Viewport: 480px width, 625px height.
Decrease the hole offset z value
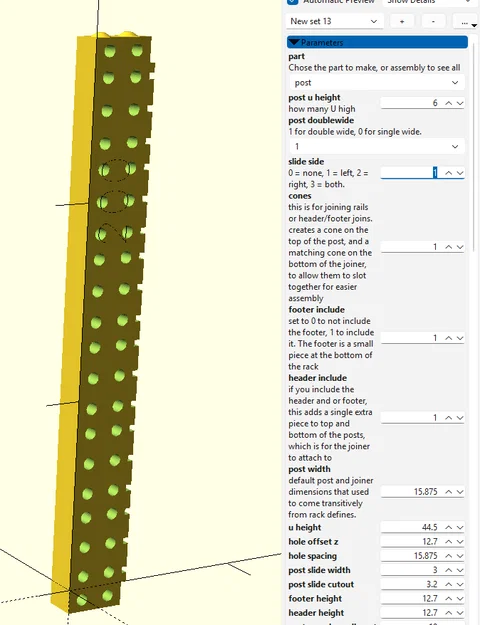[460, 541]
